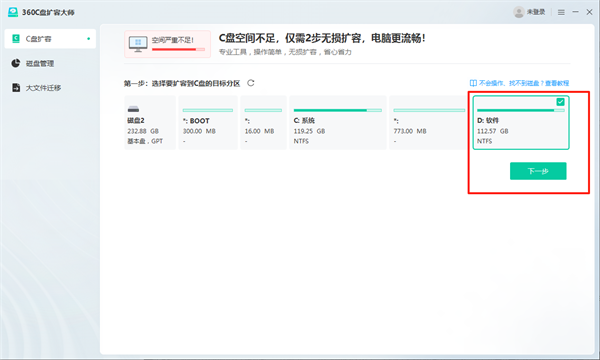This screenshot has width=600, height=360.
Task: Open the C盘扩容 sidebar tab
Action: 50,39
